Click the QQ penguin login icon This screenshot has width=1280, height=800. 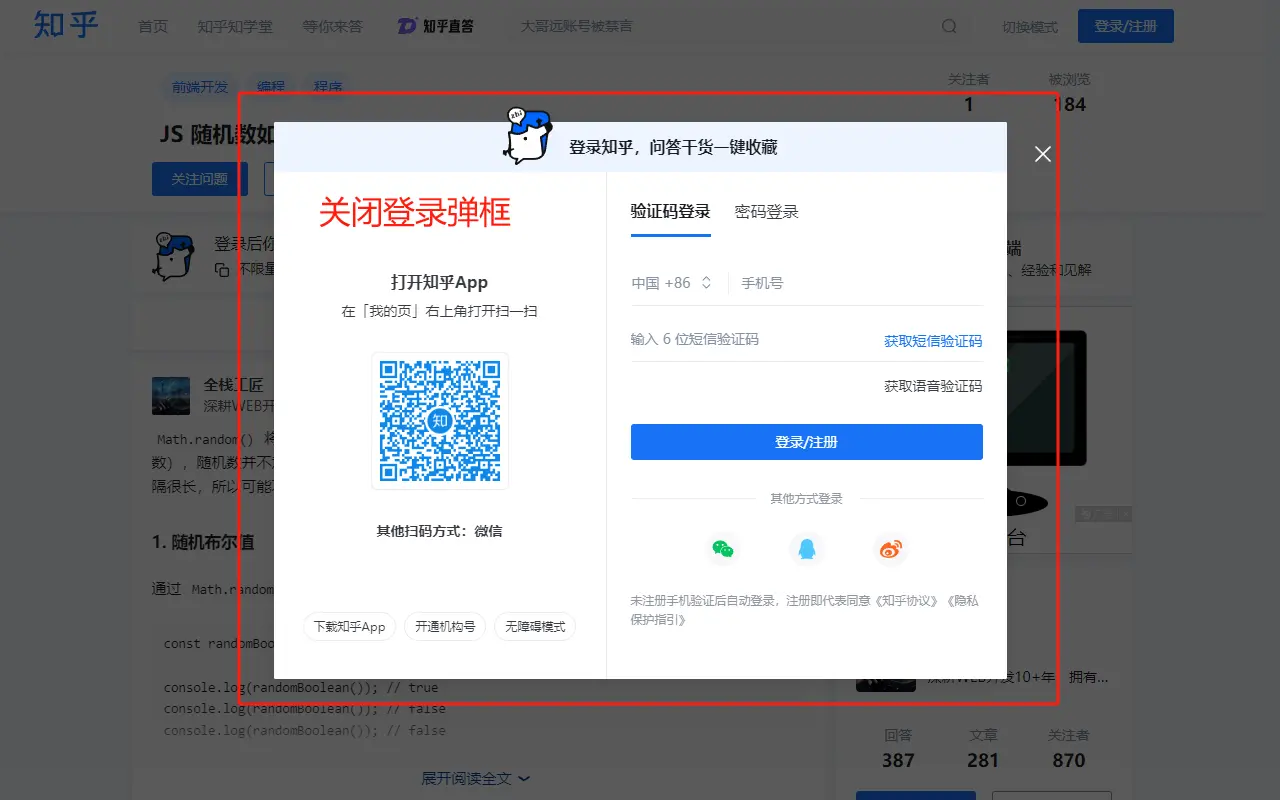point(806,548)
